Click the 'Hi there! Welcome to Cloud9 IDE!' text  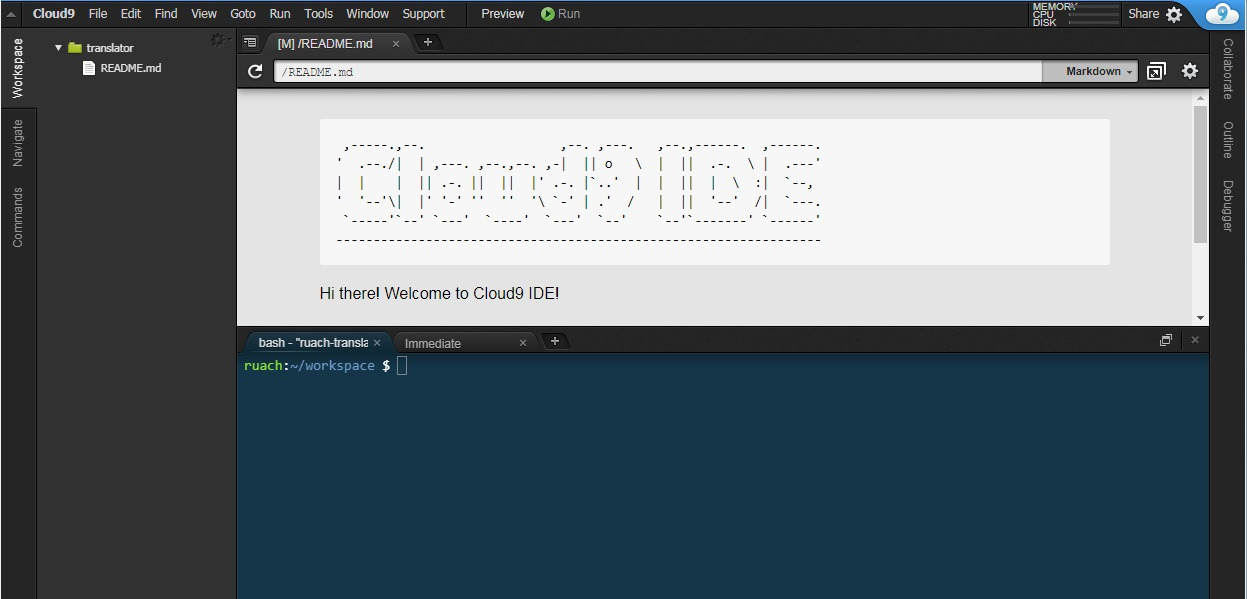pyautogui.click(x=439, y=293)
